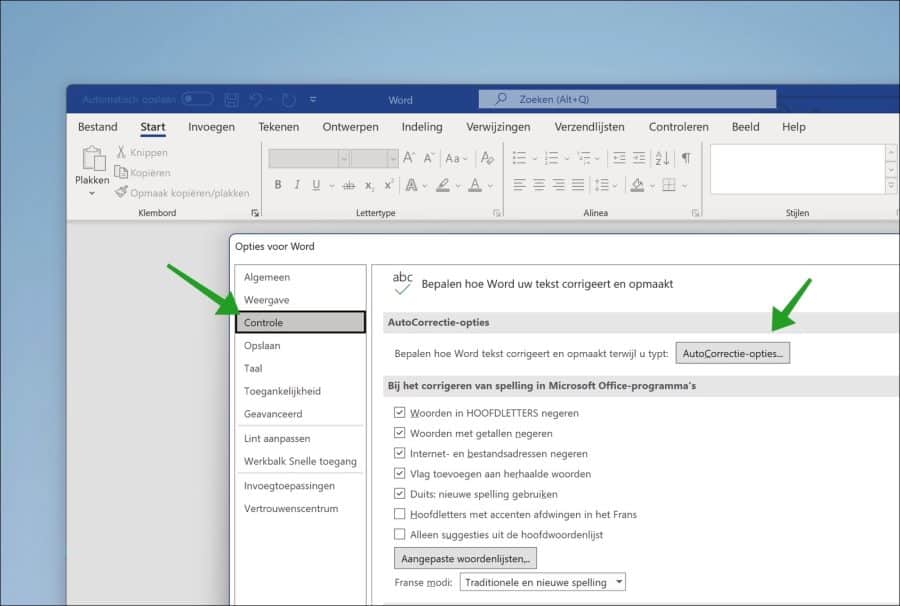Open the Invoegen ribbon tab
This screenshot has width=900, height=606.
[211, 127]
